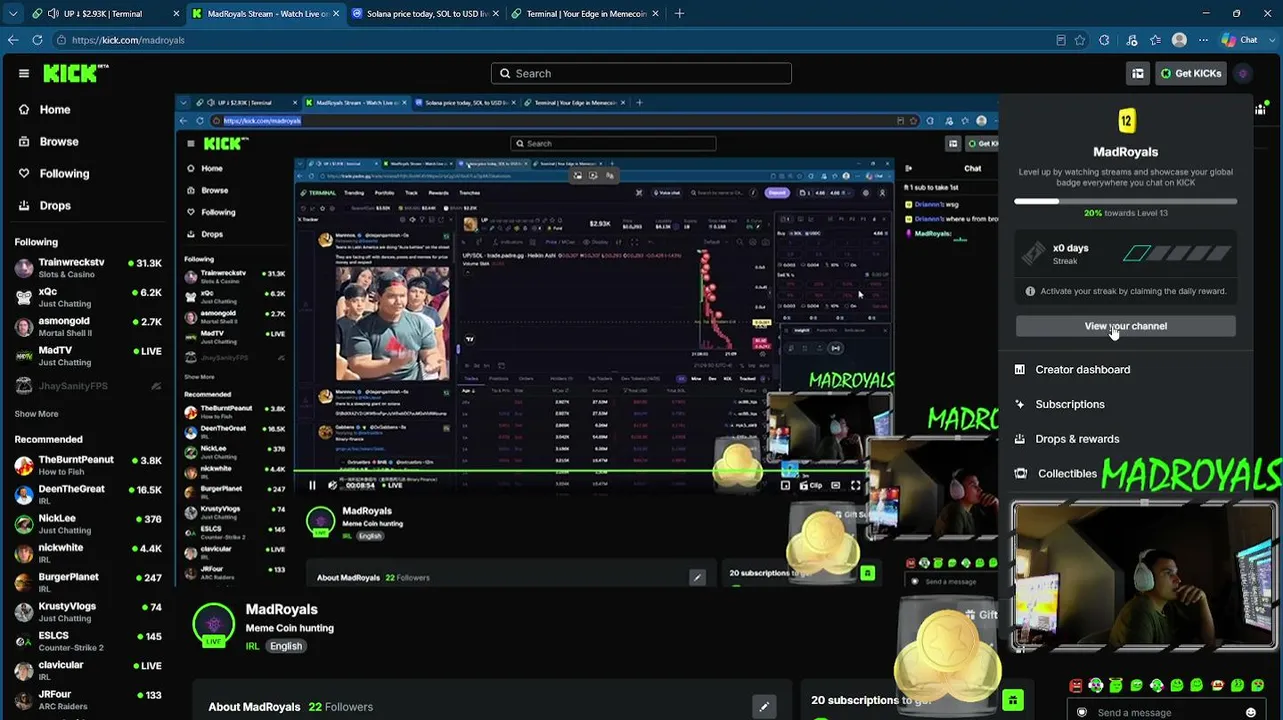The width and height of the screenshot is (1283, 720).
Task: Click the x0 days Streak card
Action: click(x=1126, y=254)
